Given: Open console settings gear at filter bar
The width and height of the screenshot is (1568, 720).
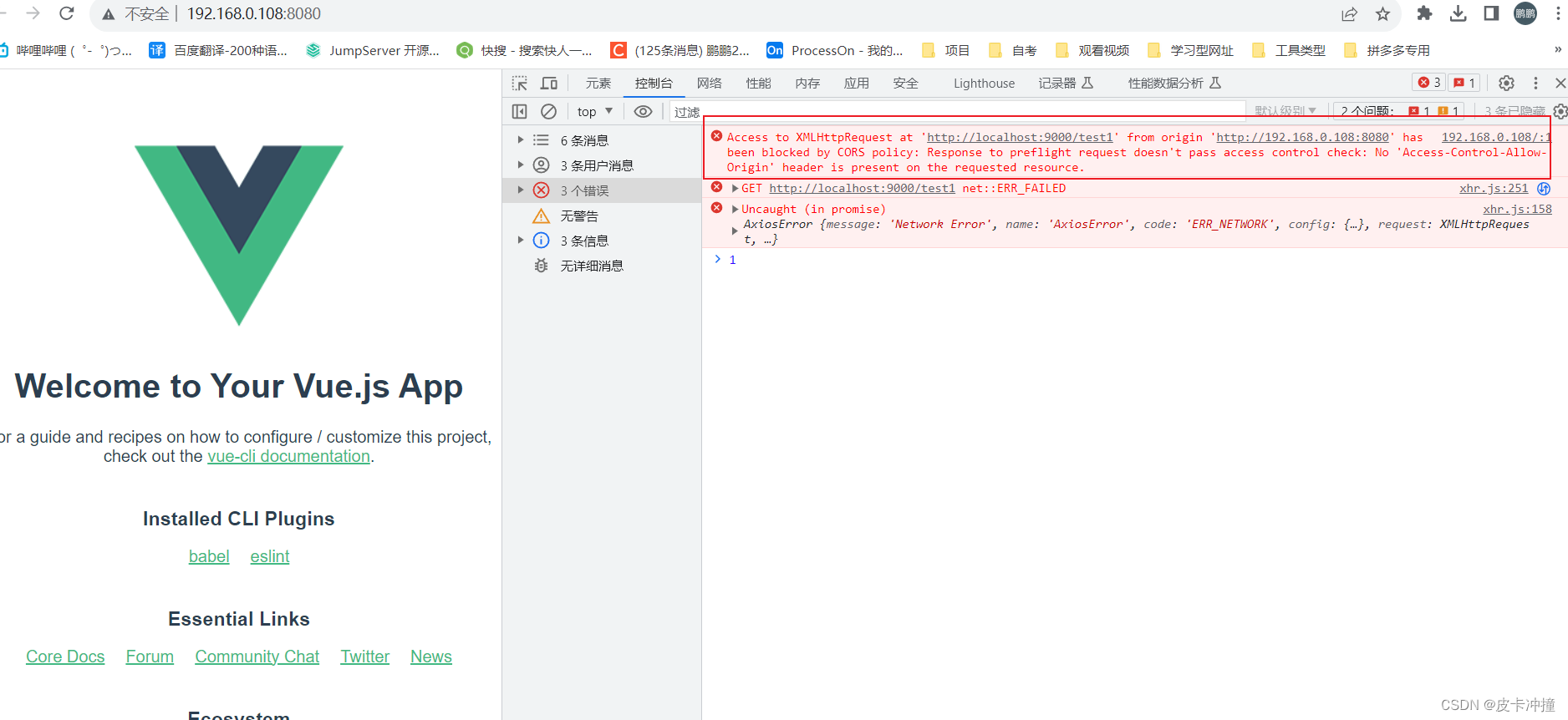Looking at the screenshot, I should point(1560,111).
